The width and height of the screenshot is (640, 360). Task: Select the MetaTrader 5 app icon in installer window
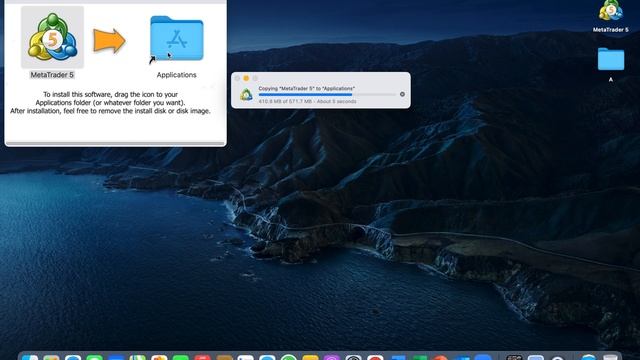[x=52, y=38]
